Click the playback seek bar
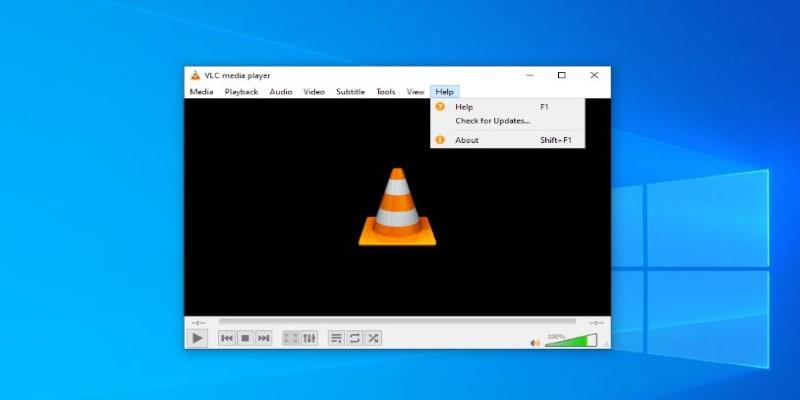This screenshot has width=800, height=400. point(397,322)
